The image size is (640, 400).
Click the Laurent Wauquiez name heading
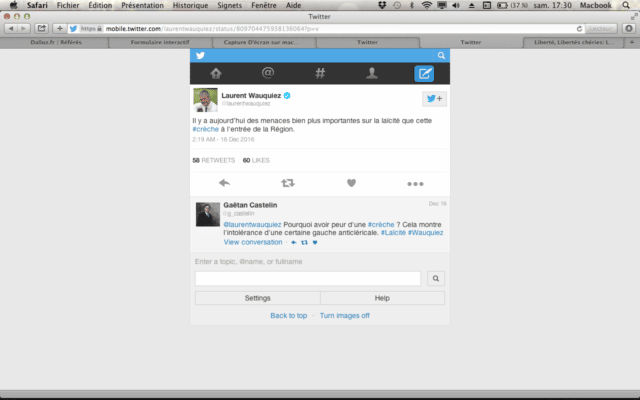point(251,96)
